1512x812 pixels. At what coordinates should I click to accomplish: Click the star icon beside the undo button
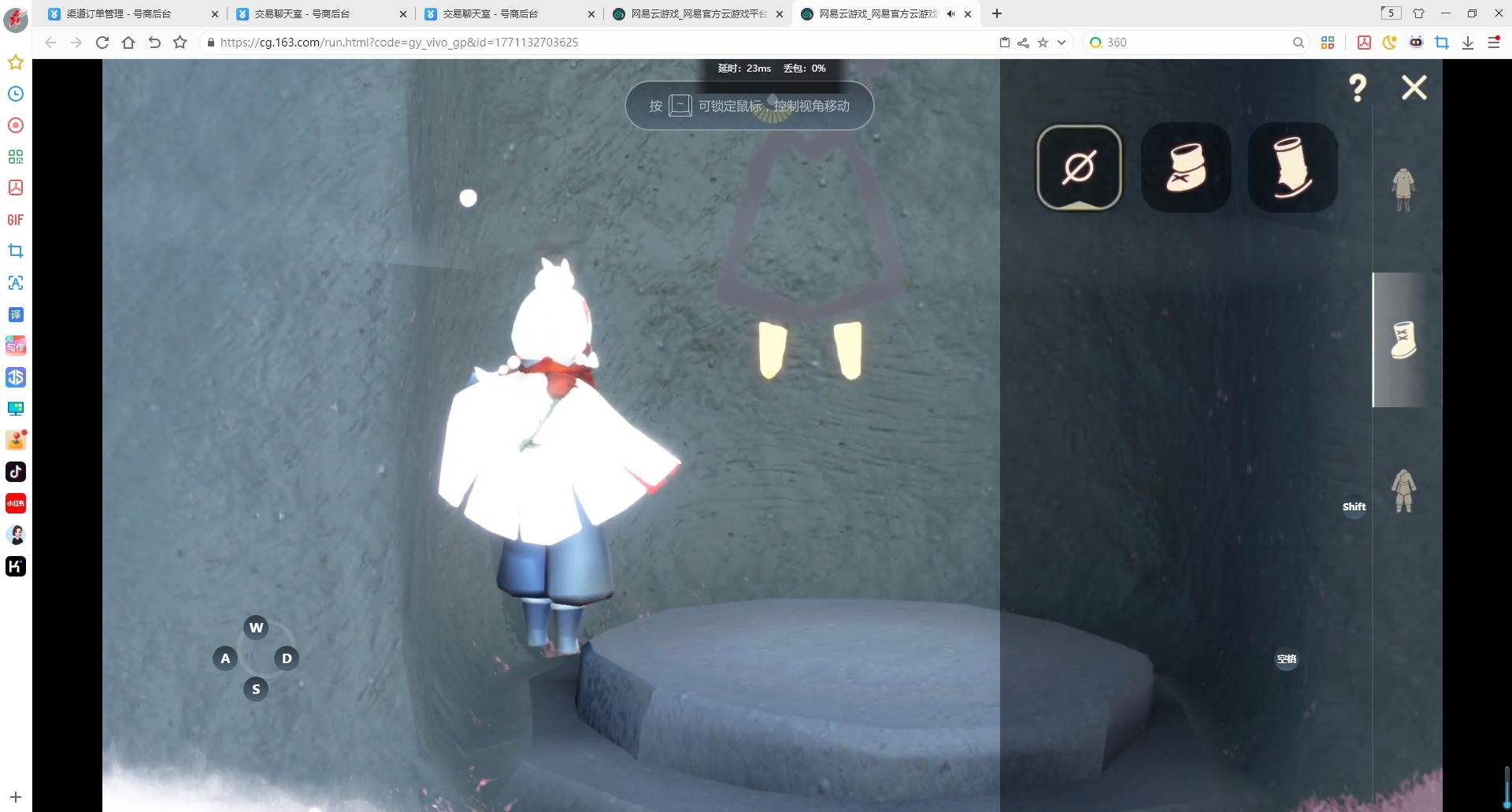pyautogui.click(x=180, y=43)
